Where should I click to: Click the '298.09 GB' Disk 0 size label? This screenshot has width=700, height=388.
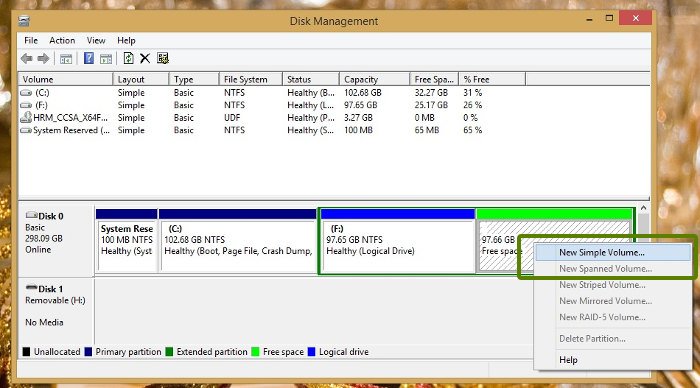pyautogui.click(x=44, y=238)
